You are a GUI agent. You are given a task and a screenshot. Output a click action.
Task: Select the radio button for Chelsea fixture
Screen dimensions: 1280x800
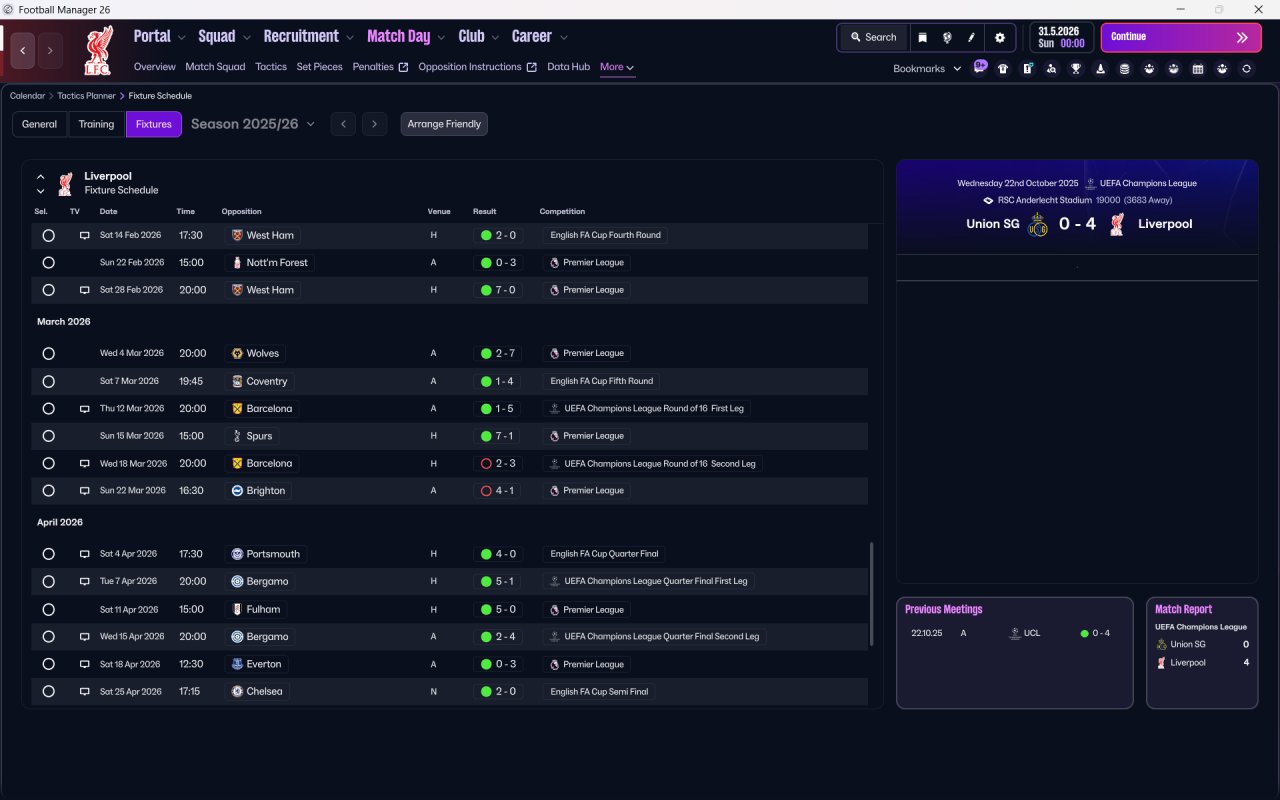(48, 692)
